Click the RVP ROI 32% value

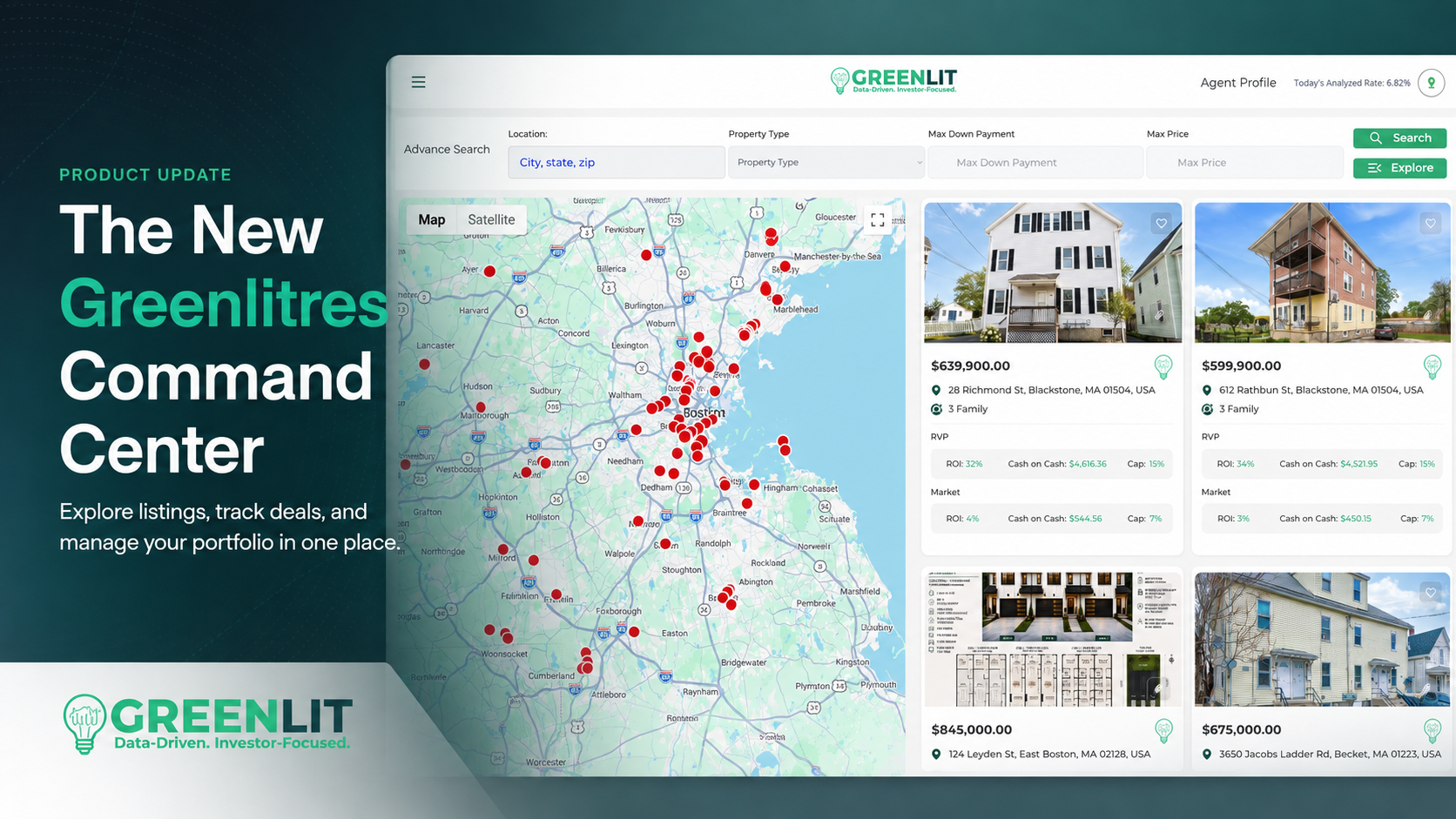coord(974,464)
